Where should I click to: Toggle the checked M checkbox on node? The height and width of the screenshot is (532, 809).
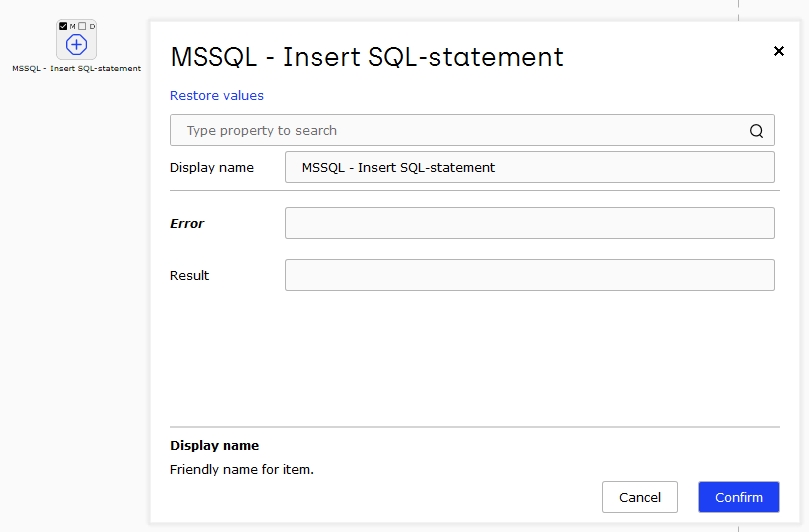pos(63,26)
